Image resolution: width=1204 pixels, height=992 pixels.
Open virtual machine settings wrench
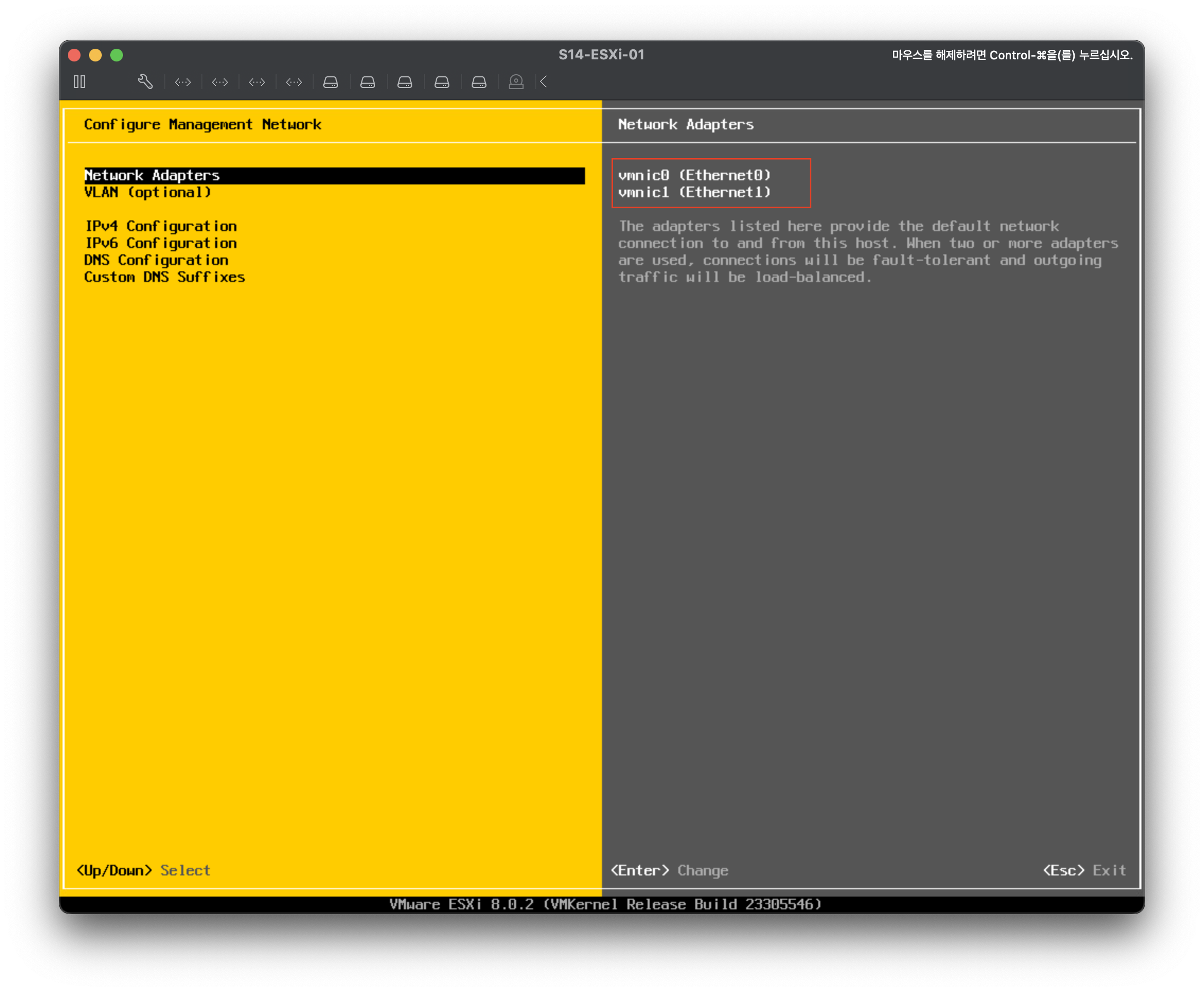click(145, 82)
